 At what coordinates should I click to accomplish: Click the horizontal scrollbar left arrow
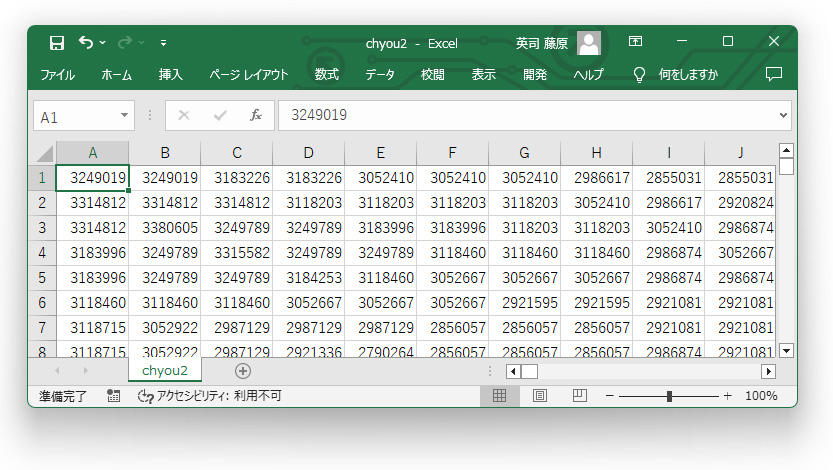point(513,371)
